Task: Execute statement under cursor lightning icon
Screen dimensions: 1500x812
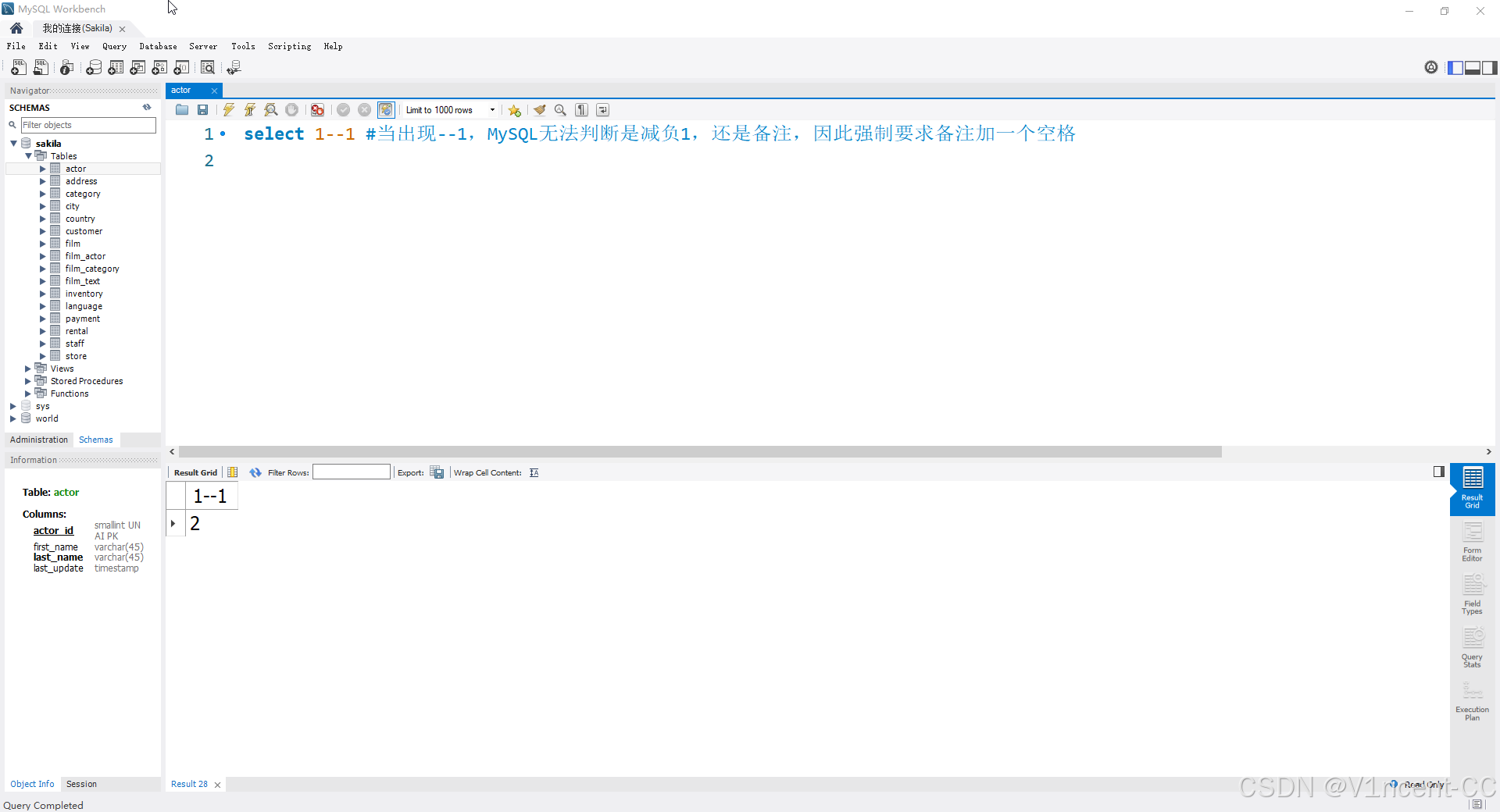Action: click(x=249, y=110)
